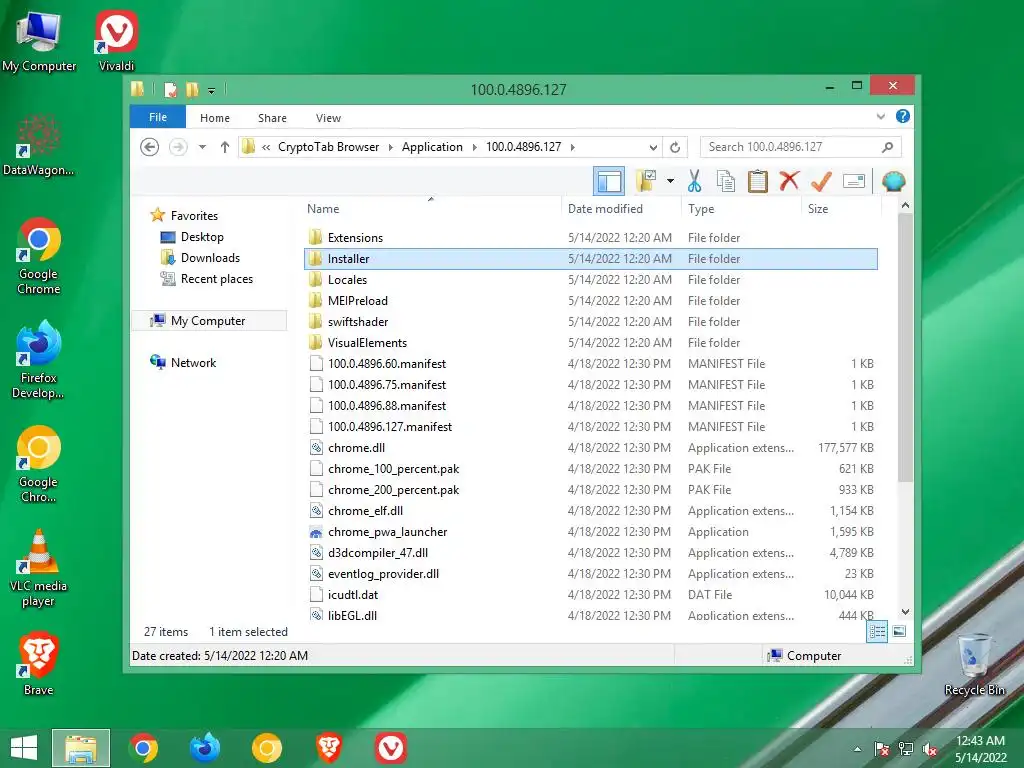
Task: Refresh the current folder view
Action: pos(675,147)
